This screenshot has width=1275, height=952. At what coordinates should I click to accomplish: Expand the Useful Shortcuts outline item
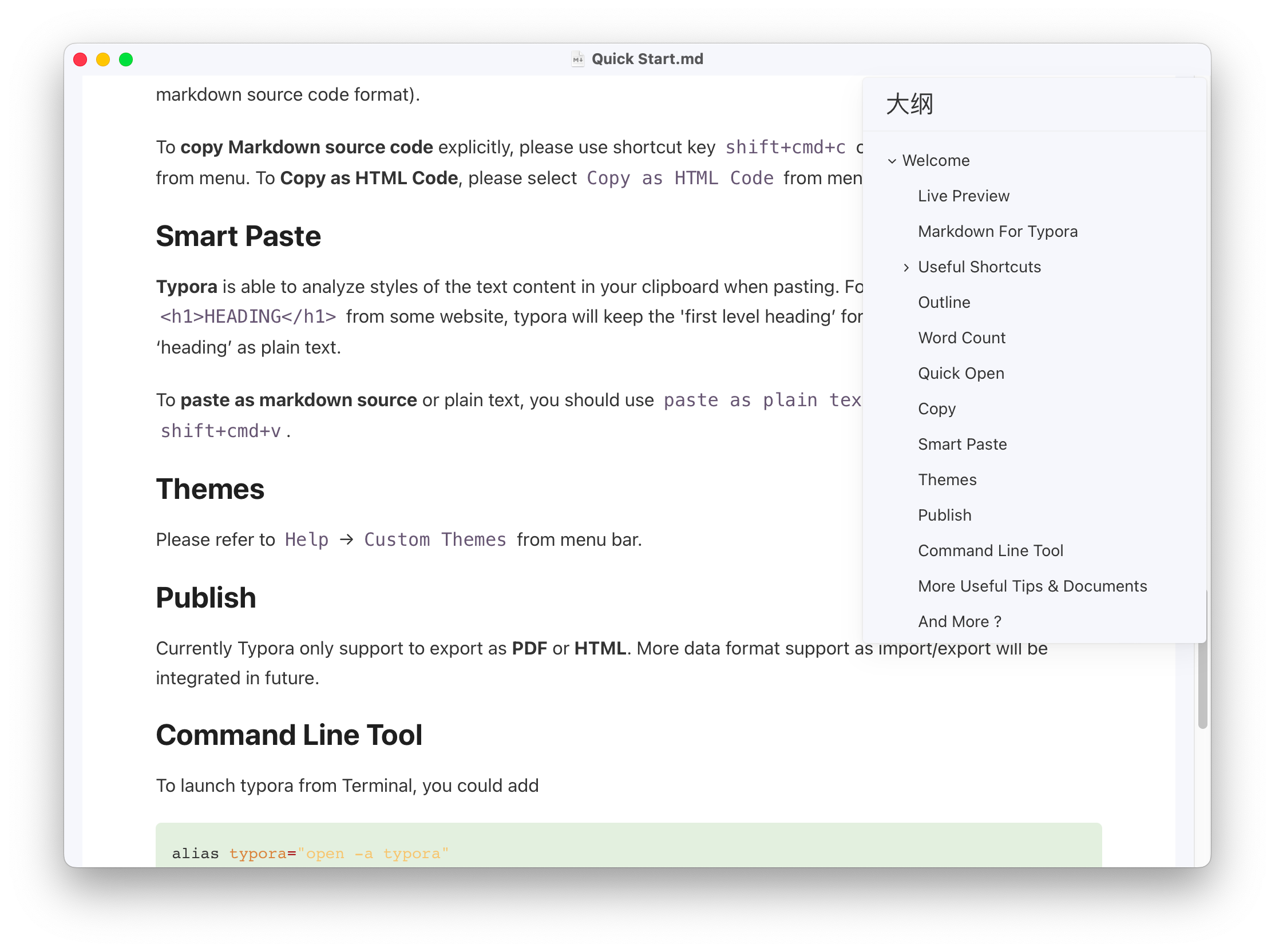click(x=906, y=267)
